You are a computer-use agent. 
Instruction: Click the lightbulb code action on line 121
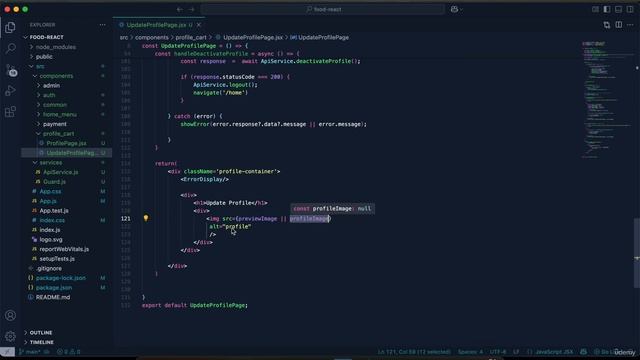click(x=146, y=218)
